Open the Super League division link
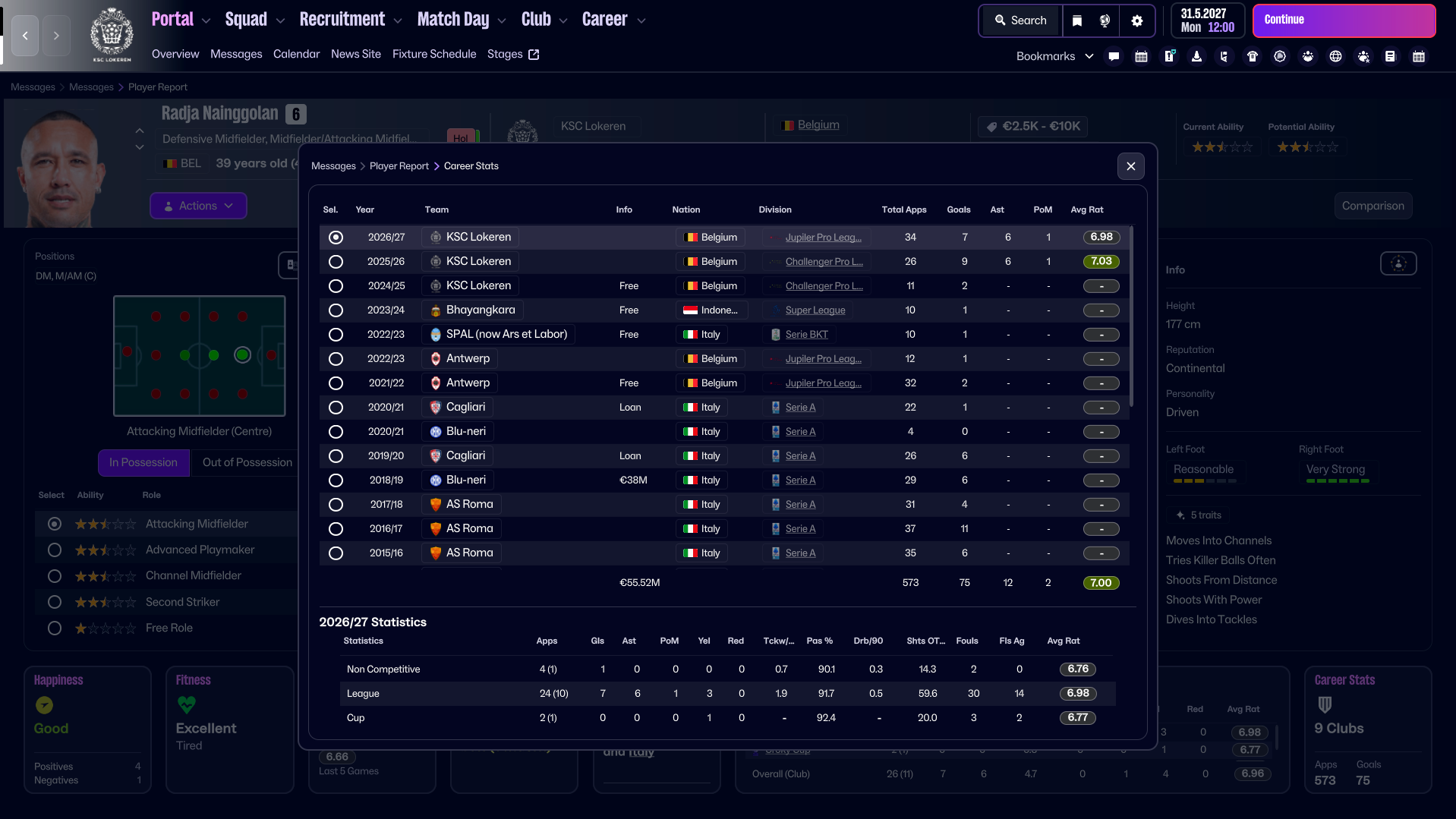 point(815,310)
